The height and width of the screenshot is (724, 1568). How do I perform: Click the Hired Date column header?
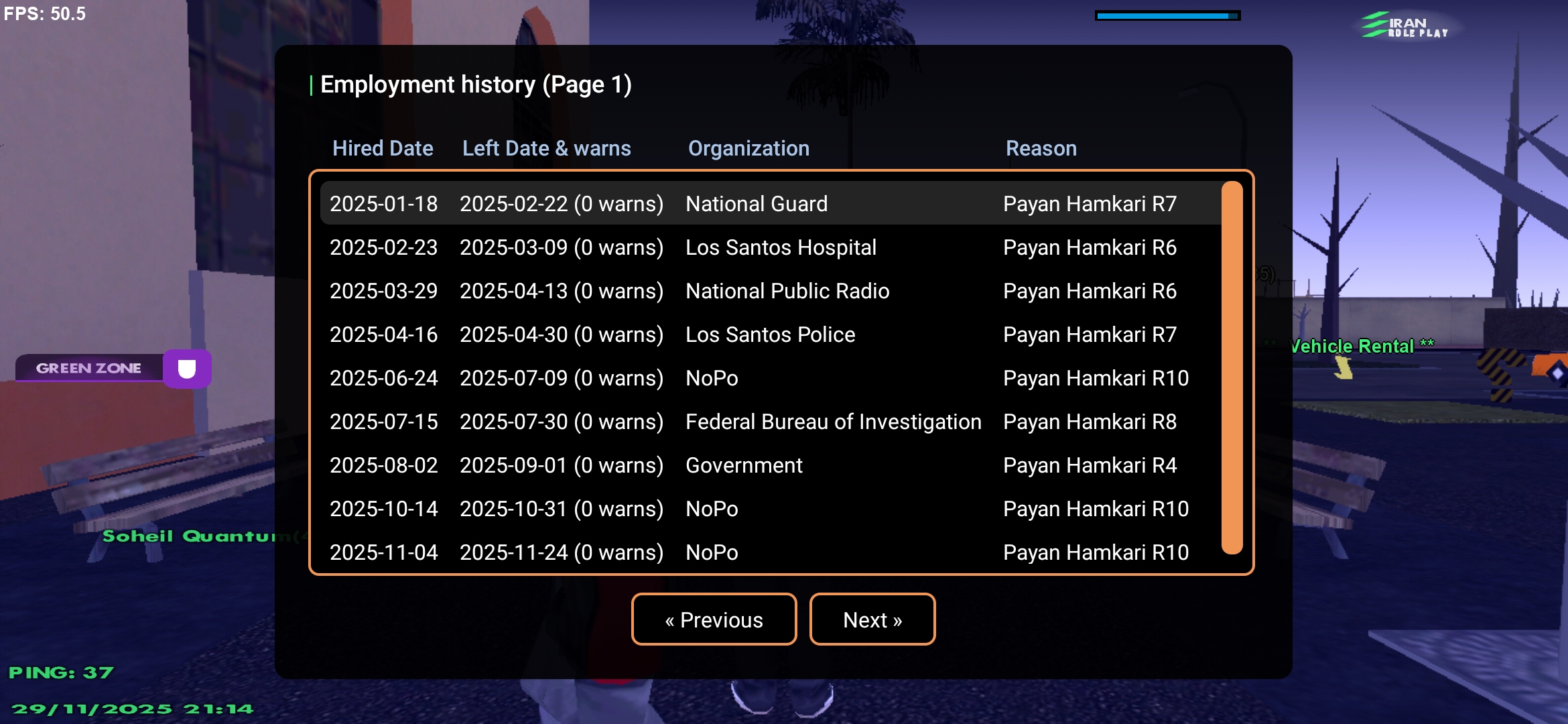[383, 148]
